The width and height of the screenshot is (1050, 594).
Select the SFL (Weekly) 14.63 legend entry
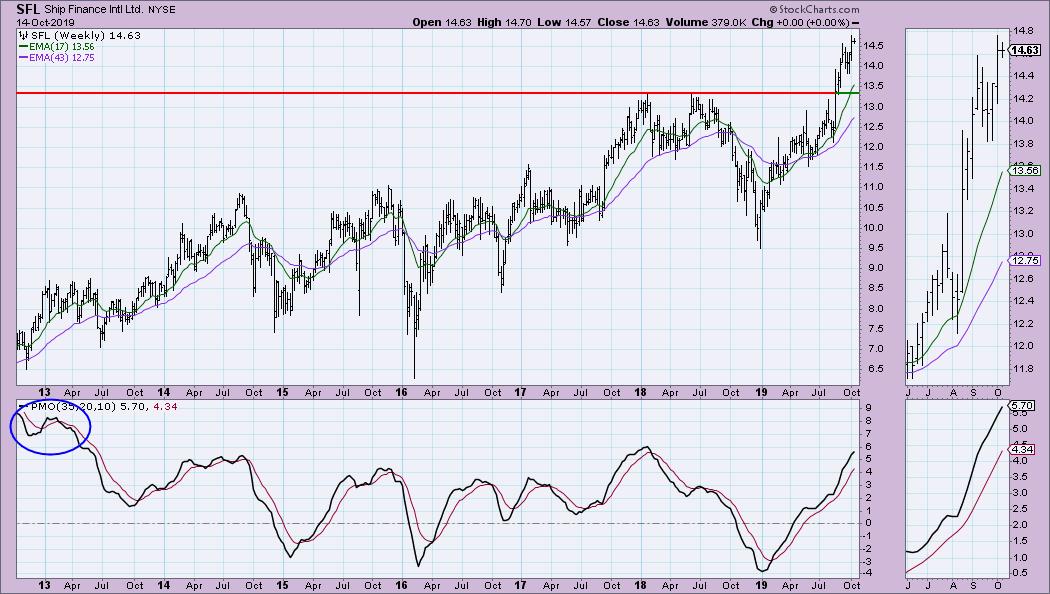pos(86,35)
